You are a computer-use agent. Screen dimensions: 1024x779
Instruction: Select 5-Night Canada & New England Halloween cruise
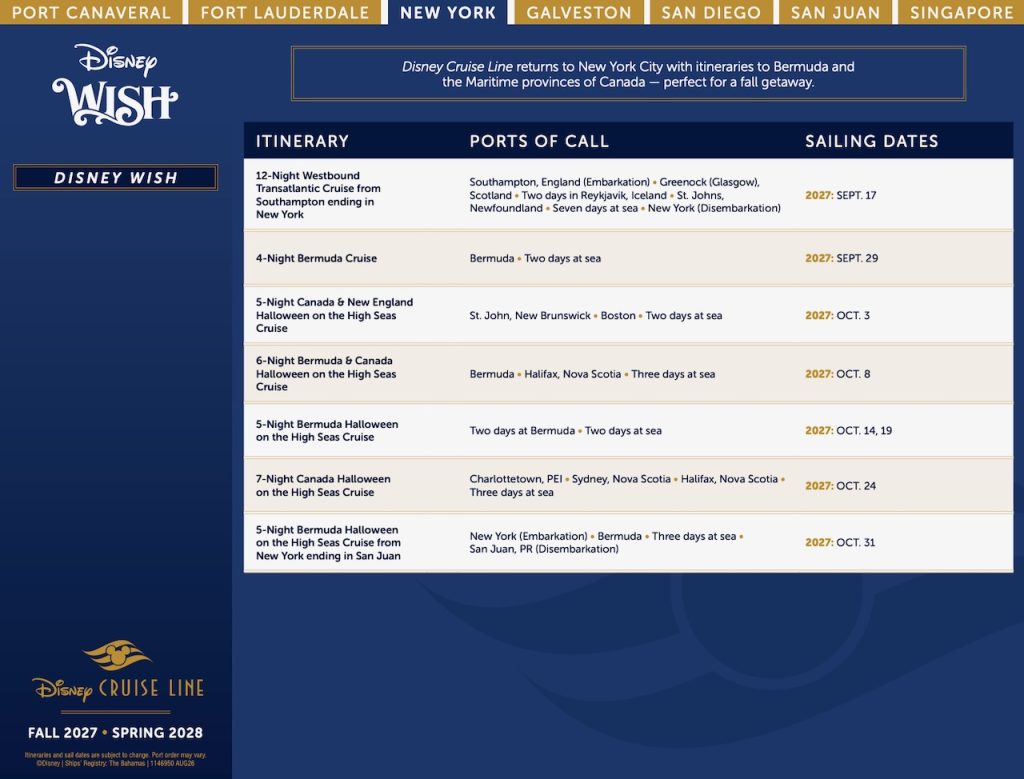coord(334,315)
